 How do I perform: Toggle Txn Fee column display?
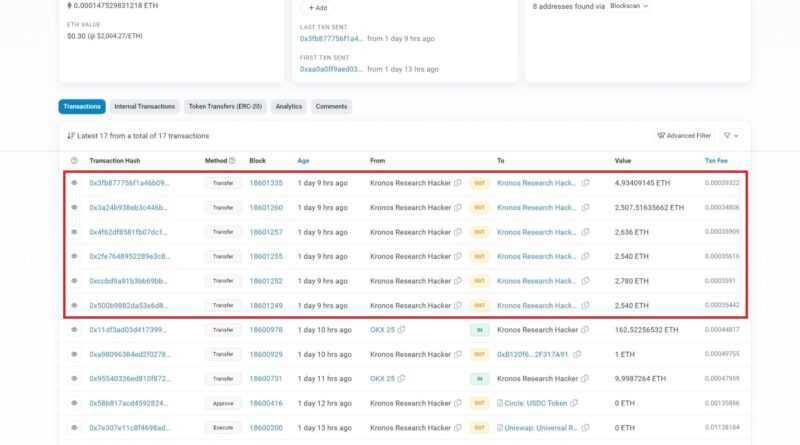tap(716, 160)
